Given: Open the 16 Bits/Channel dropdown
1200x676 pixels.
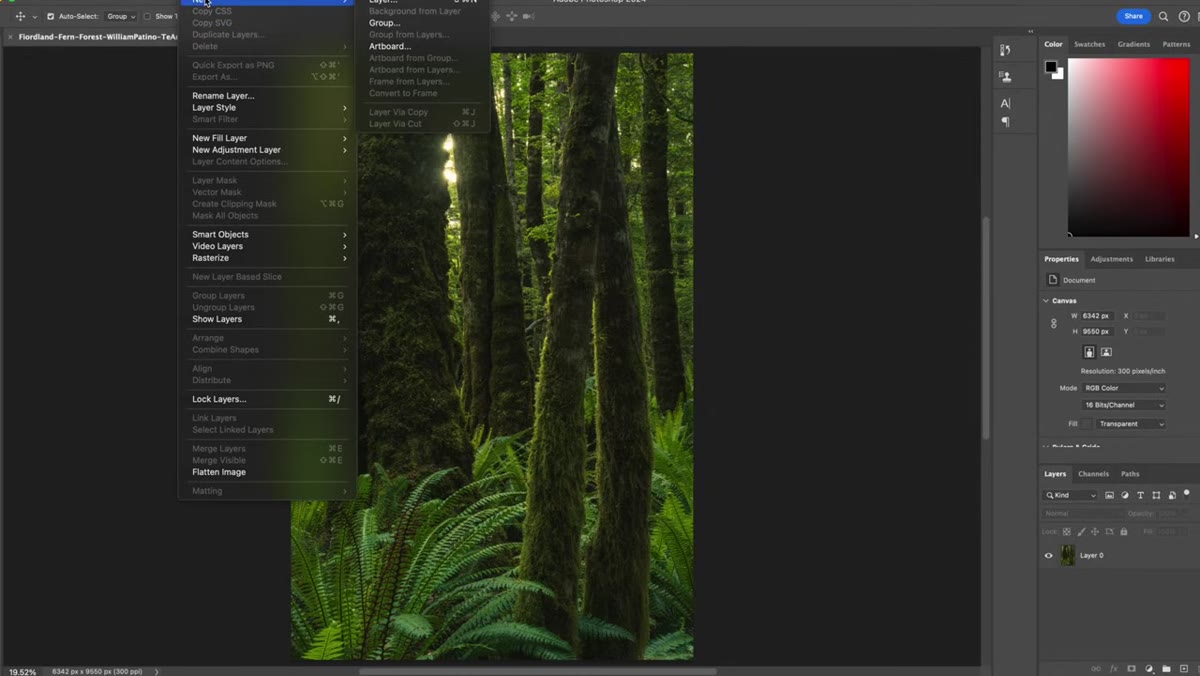Looking at the screenshot, I should [x=1124, y=405].
